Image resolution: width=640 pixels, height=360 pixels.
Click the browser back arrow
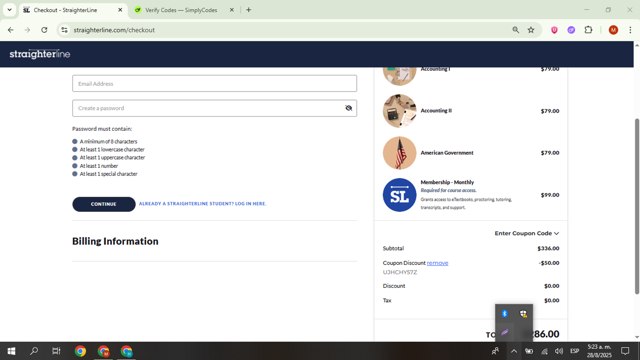pyautogui.click(x=11, y=30)
